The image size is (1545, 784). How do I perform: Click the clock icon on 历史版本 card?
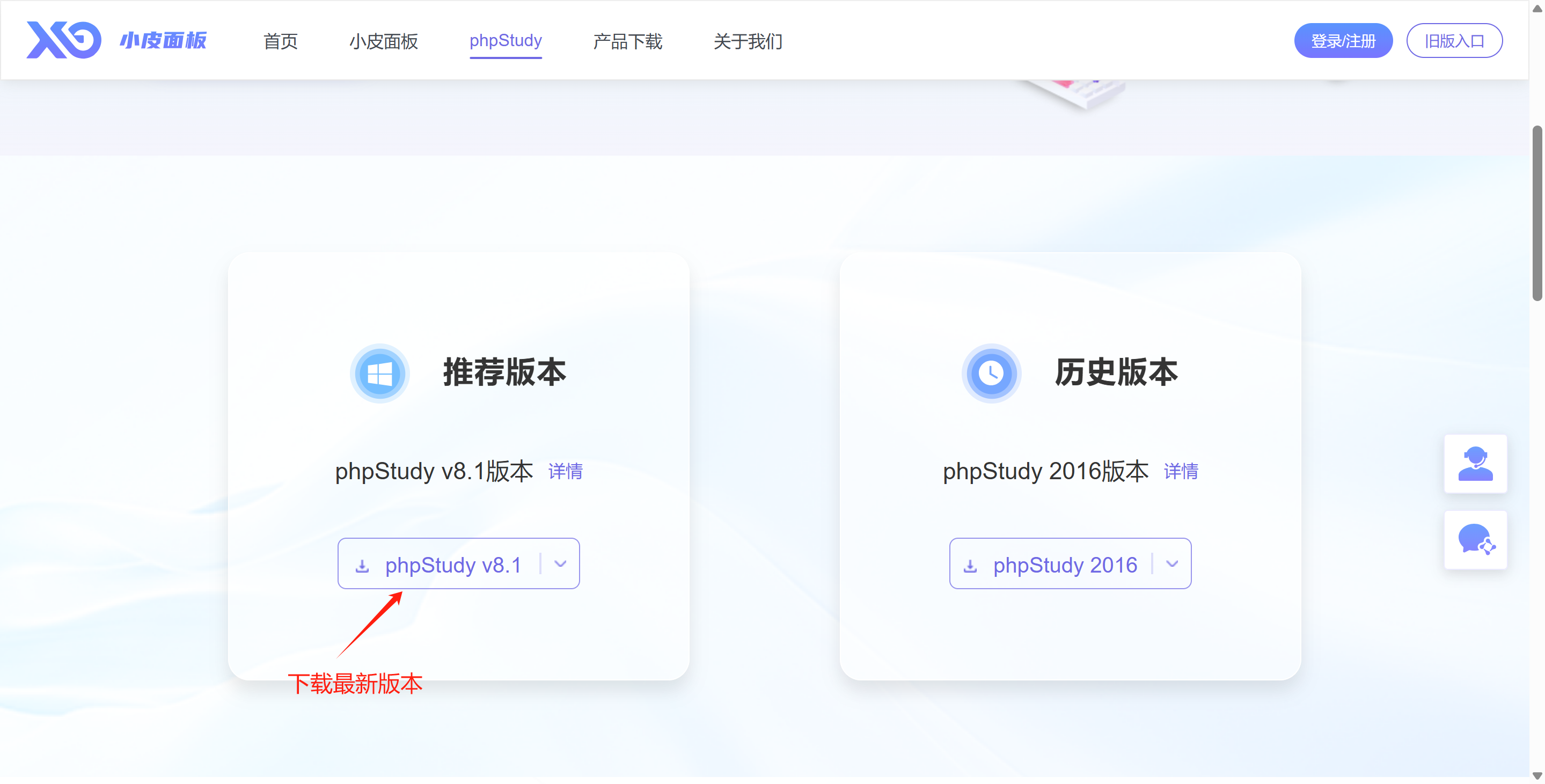tap(990, 373)
